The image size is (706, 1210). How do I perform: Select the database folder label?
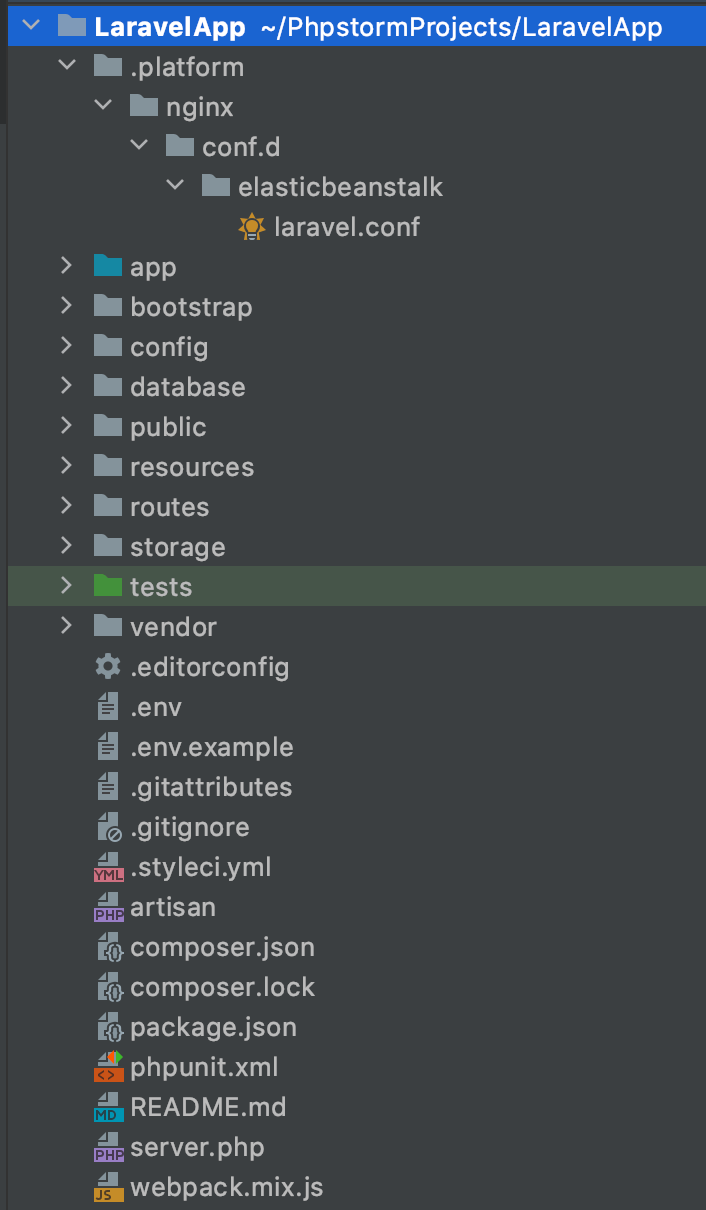point(188,387)
